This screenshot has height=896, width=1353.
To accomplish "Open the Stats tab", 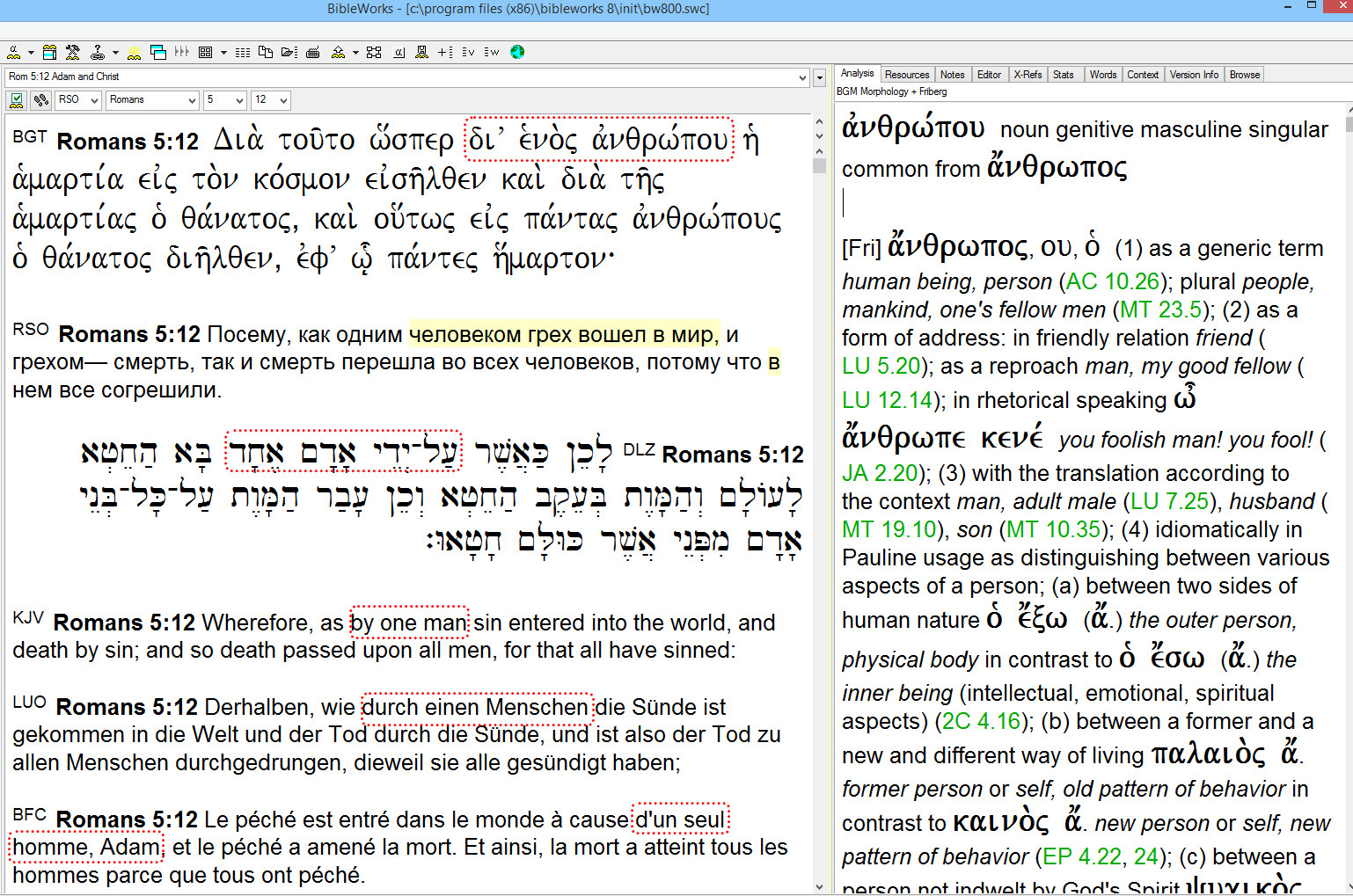I will coord(1064,75).
